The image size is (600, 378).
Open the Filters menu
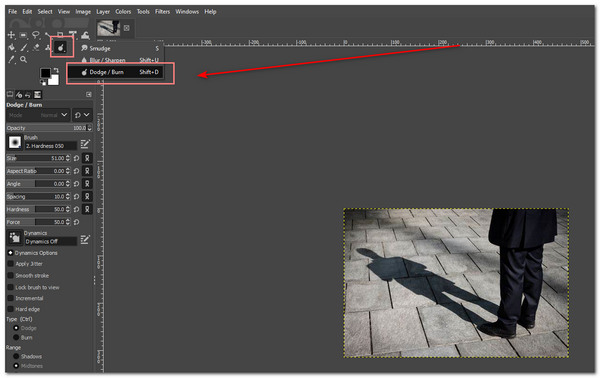[x=163, y=11]
